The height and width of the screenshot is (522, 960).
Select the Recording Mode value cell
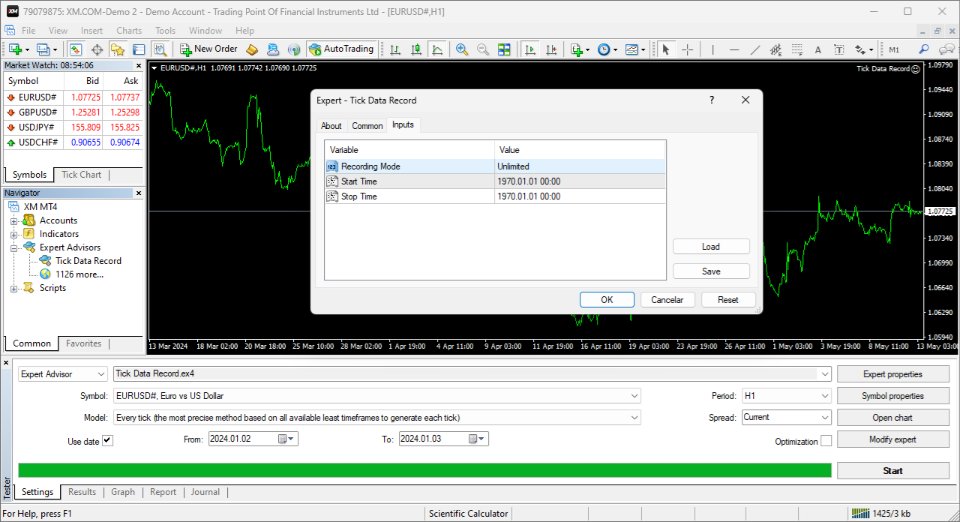580,166
